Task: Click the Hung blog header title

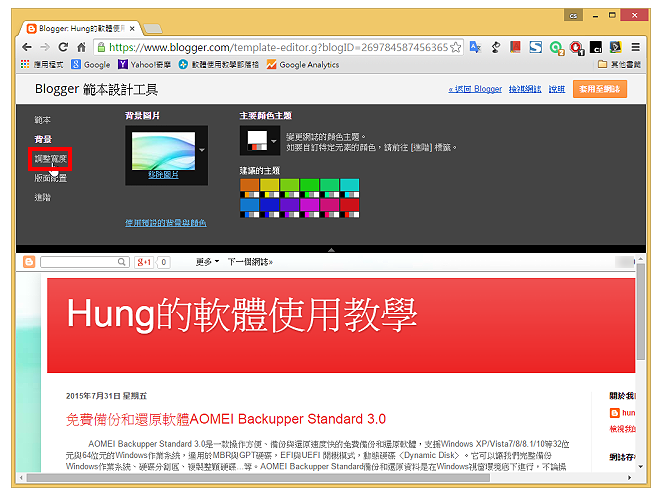Action: (242, 315)
